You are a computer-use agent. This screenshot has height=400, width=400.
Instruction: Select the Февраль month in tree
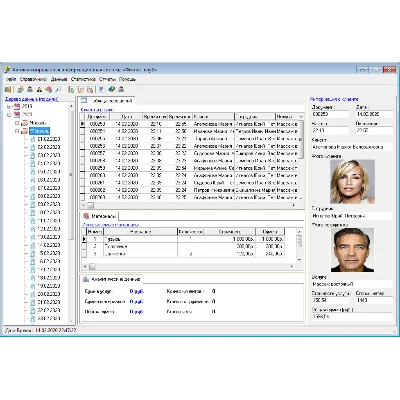click(40, 131)
